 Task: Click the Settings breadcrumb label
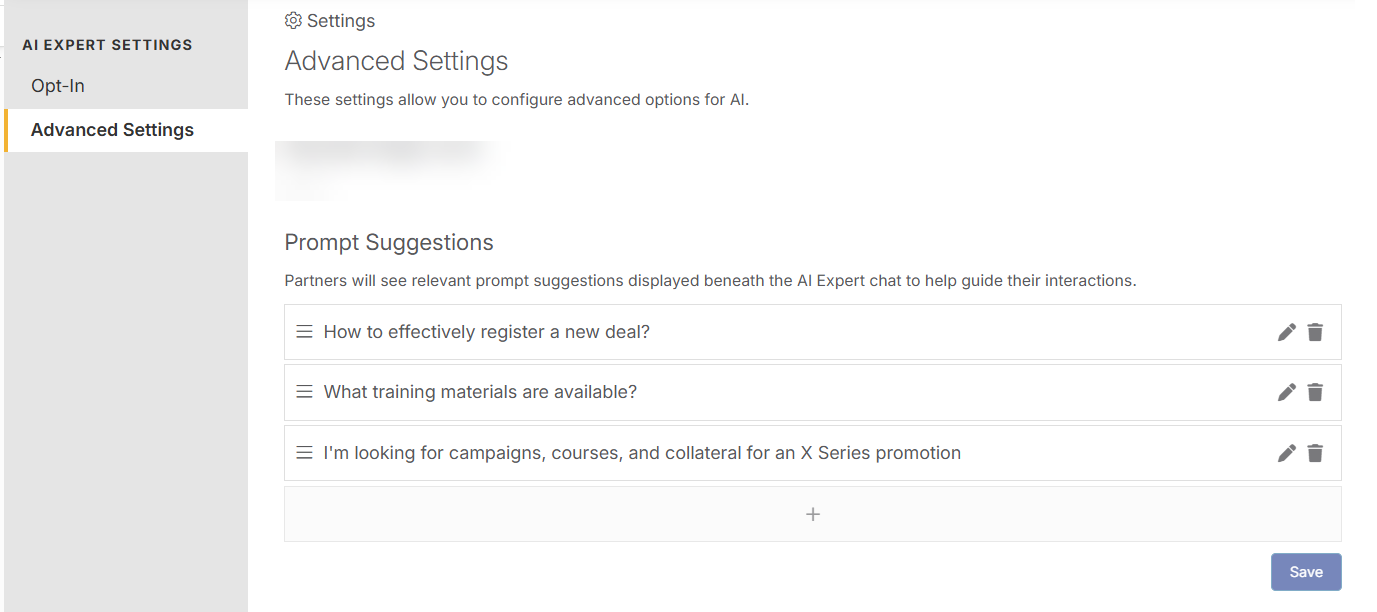341,21
